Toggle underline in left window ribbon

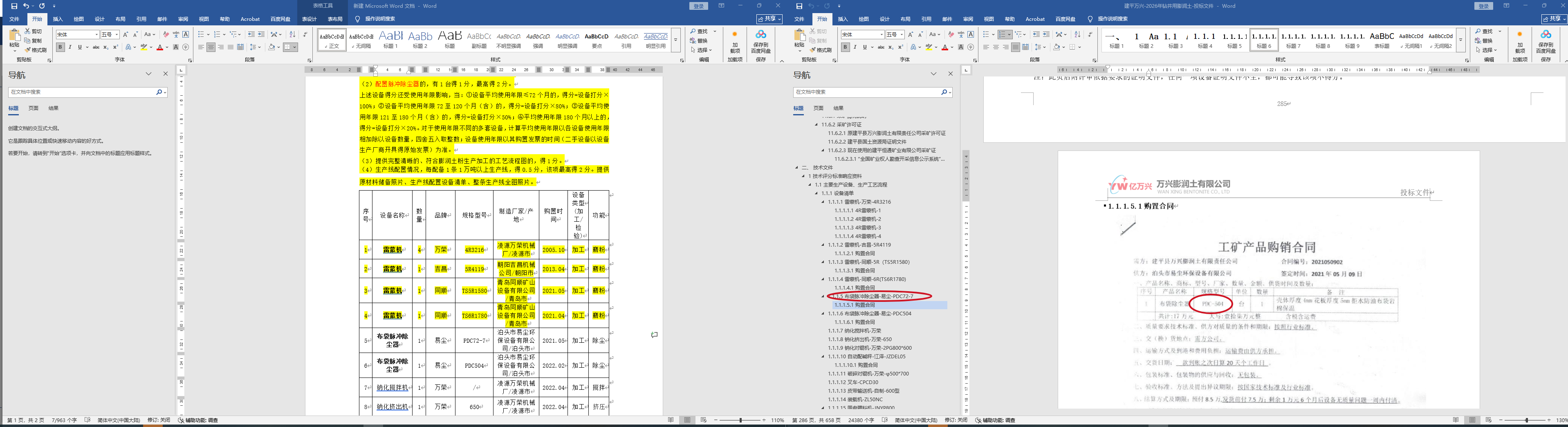[79, 47]
